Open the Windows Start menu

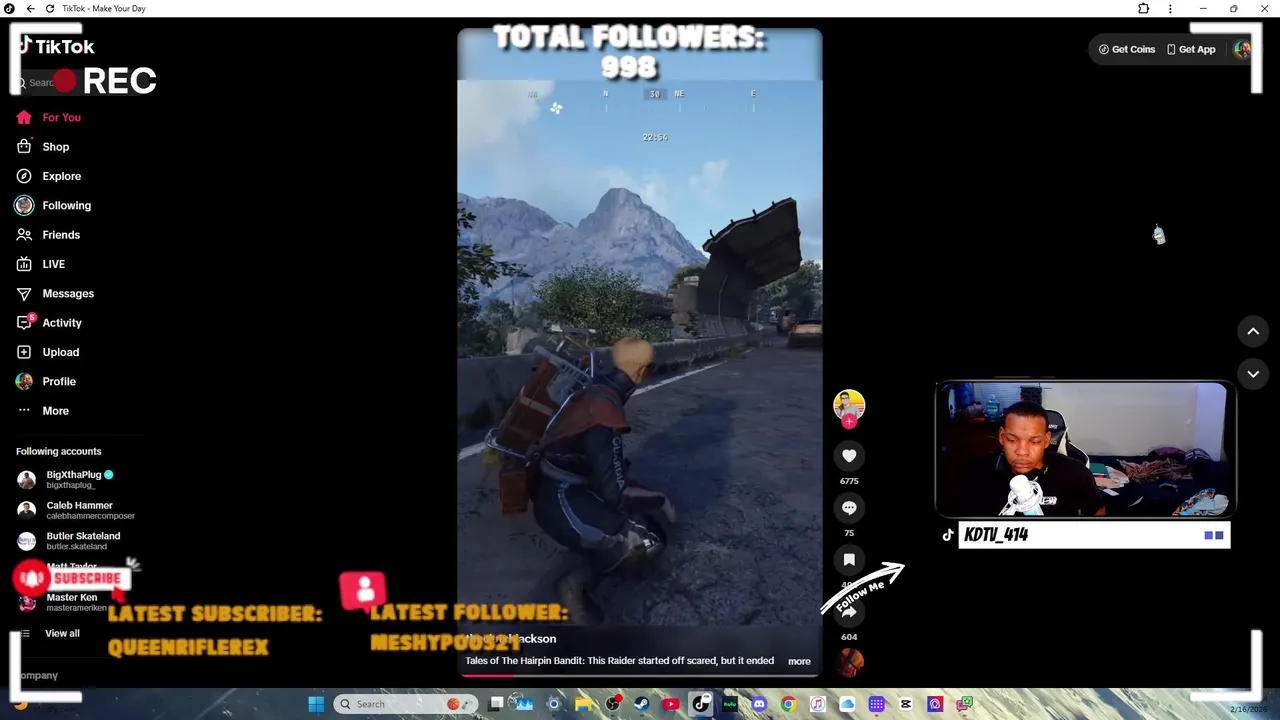tap(316, 704)
